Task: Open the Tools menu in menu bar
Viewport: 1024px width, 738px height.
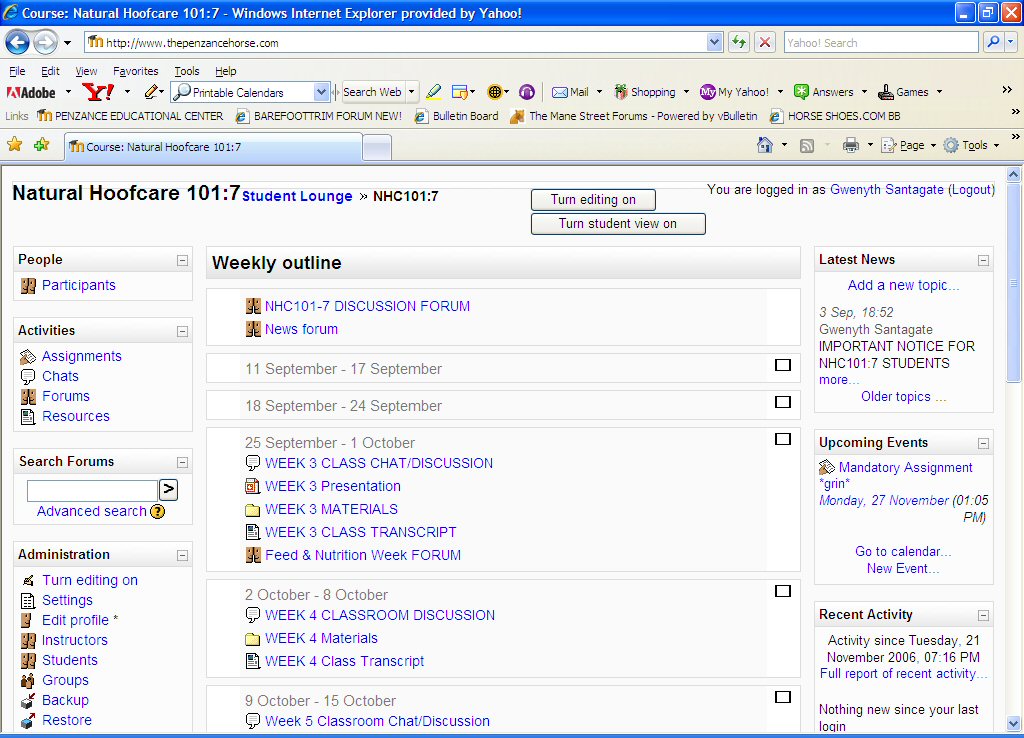Action: [x=186, y=71]
